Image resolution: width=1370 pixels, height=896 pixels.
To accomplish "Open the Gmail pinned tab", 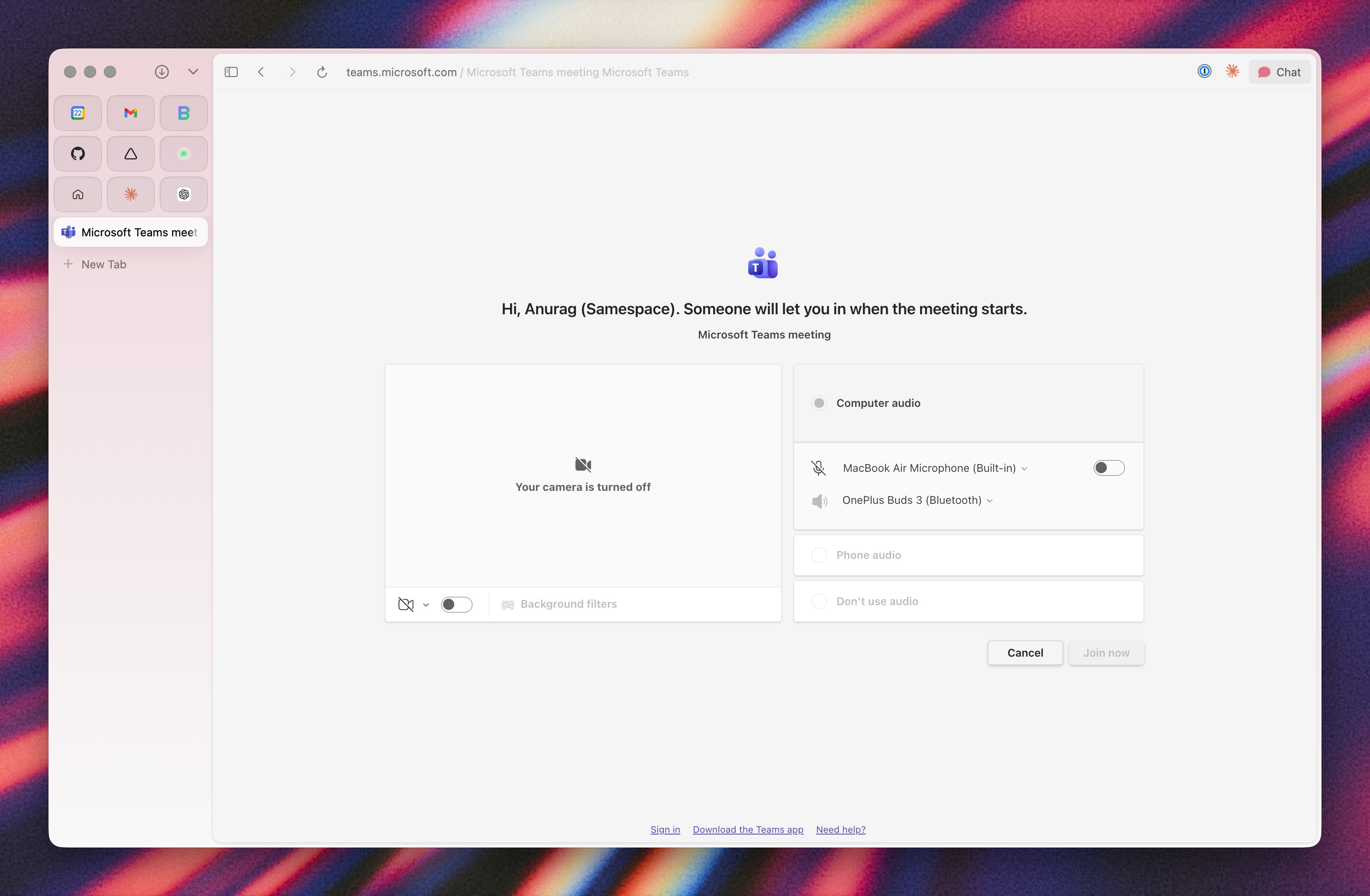I will (131, 113).
